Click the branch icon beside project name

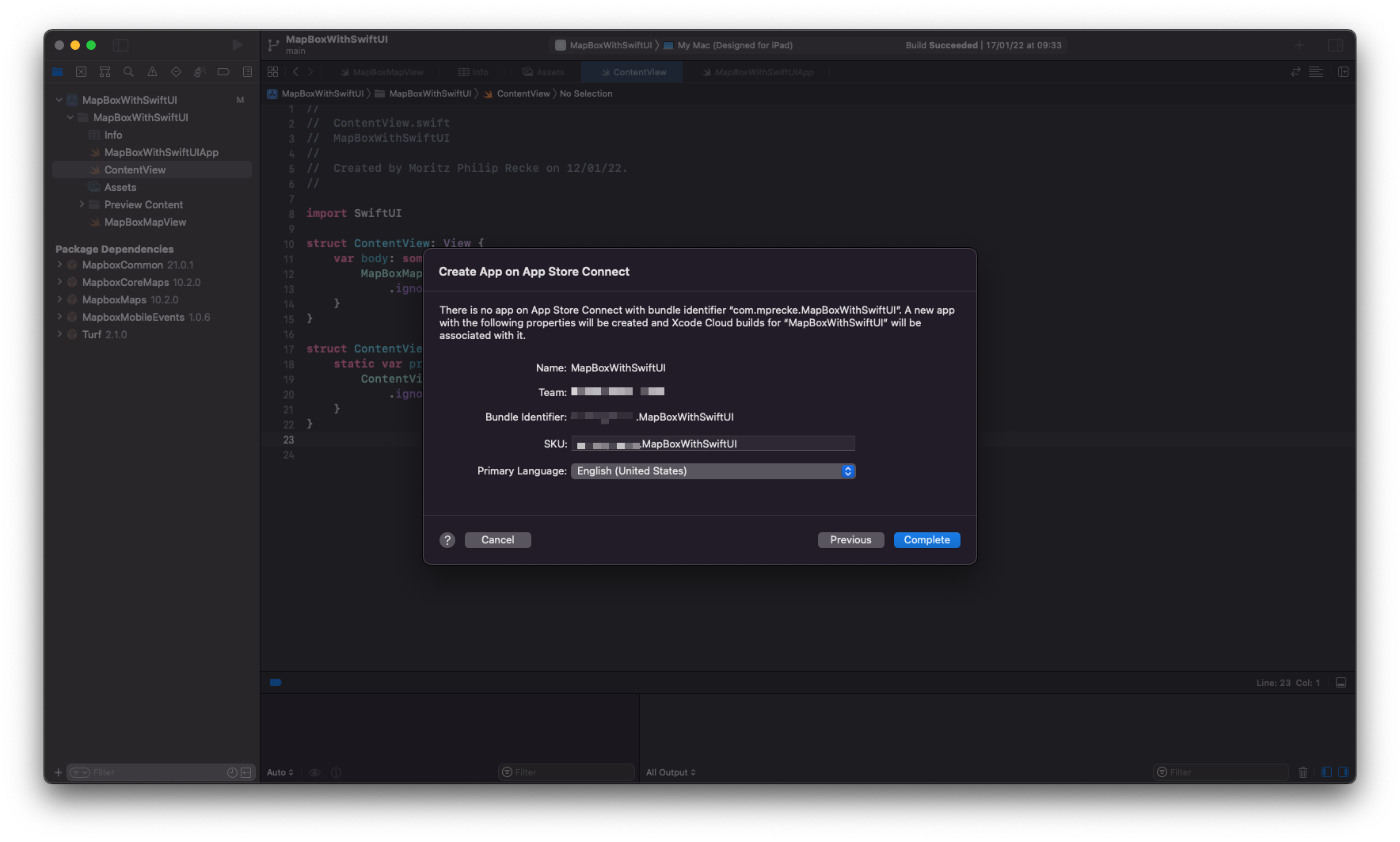coord(273,45)
